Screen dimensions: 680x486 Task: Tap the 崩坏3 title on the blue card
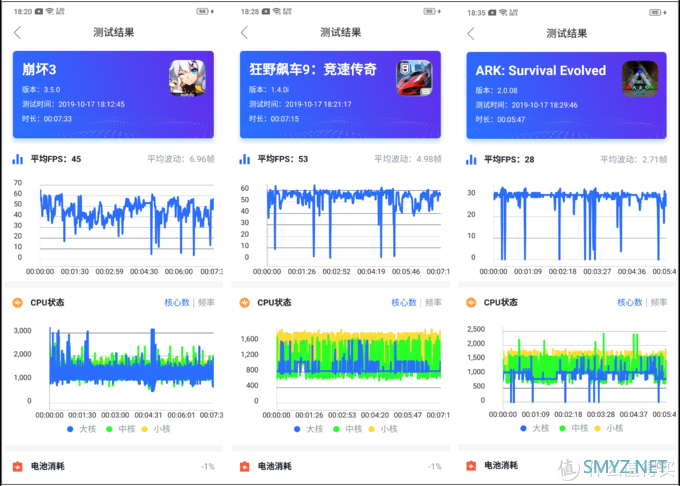(x=39, y=69)
